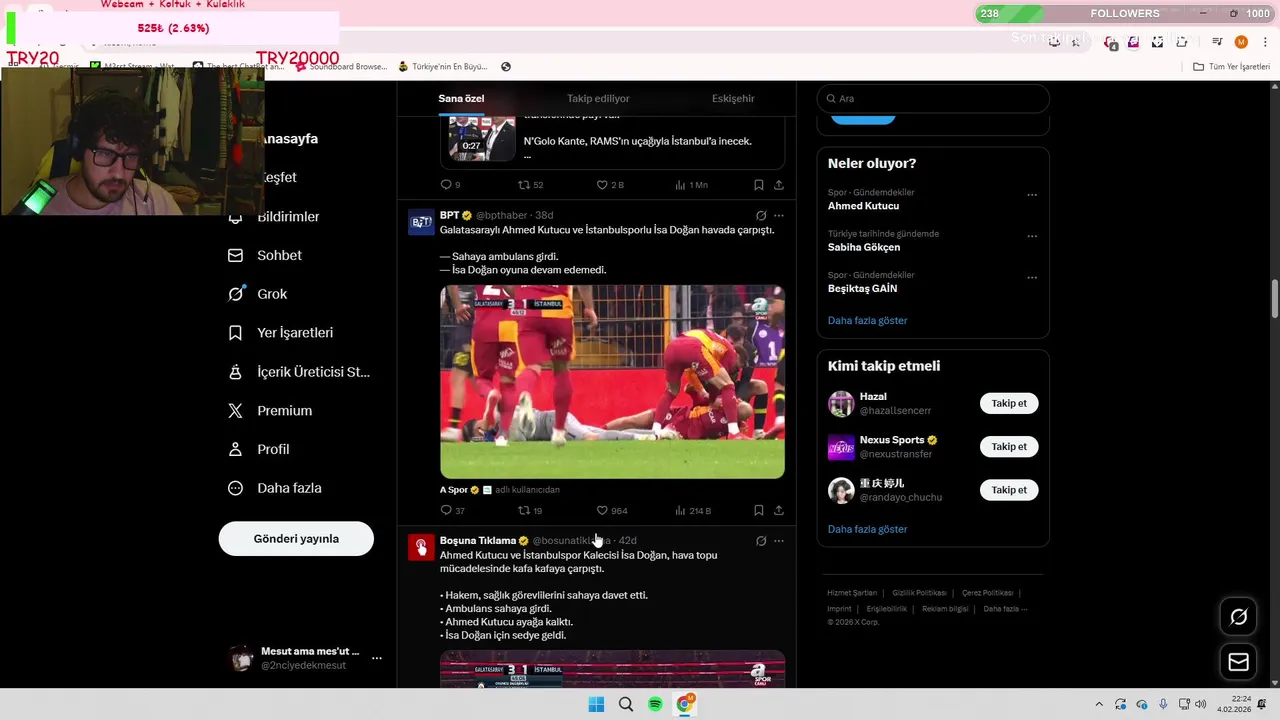1280x720 pixels.
Task: Open options for Sabiha Gökçen trend
Action: point(1032,236)
